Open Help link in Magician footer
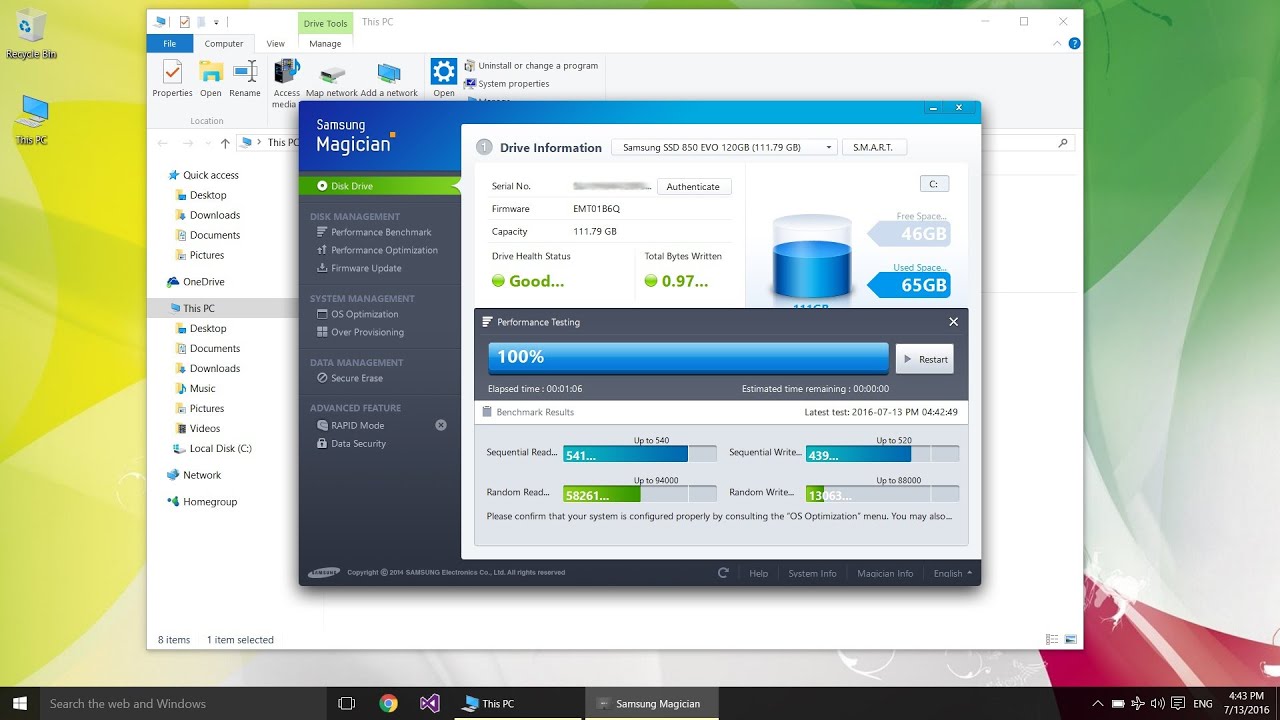The width and height of the screenshot is (1280, 720). (x=759, y=573)
